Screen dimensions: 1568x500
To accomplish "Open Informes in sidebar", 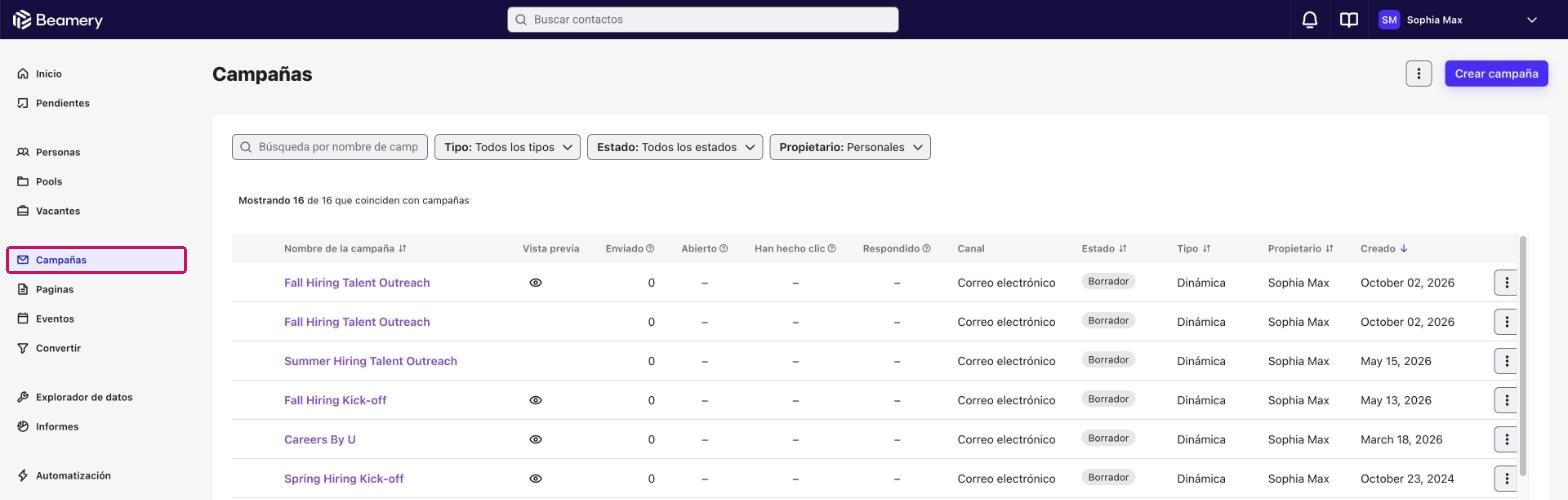I will (56, 426).
